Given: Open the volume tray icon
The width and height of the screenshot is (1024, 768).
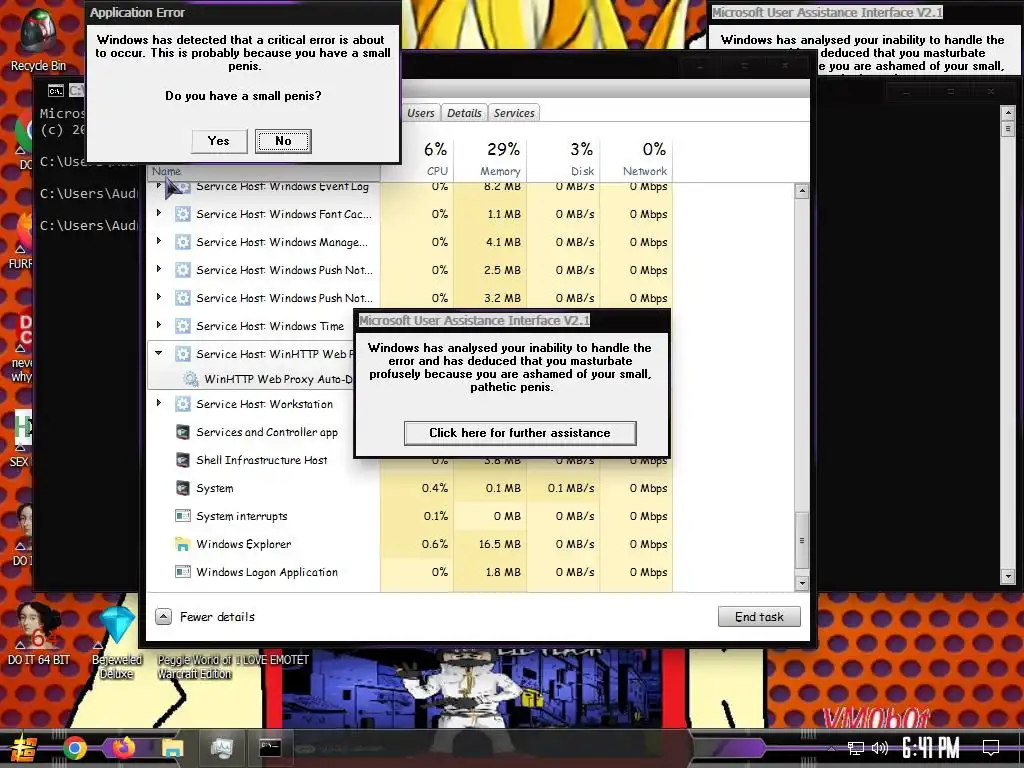Looking at the screenshot, I should click(x=880, y=748).
